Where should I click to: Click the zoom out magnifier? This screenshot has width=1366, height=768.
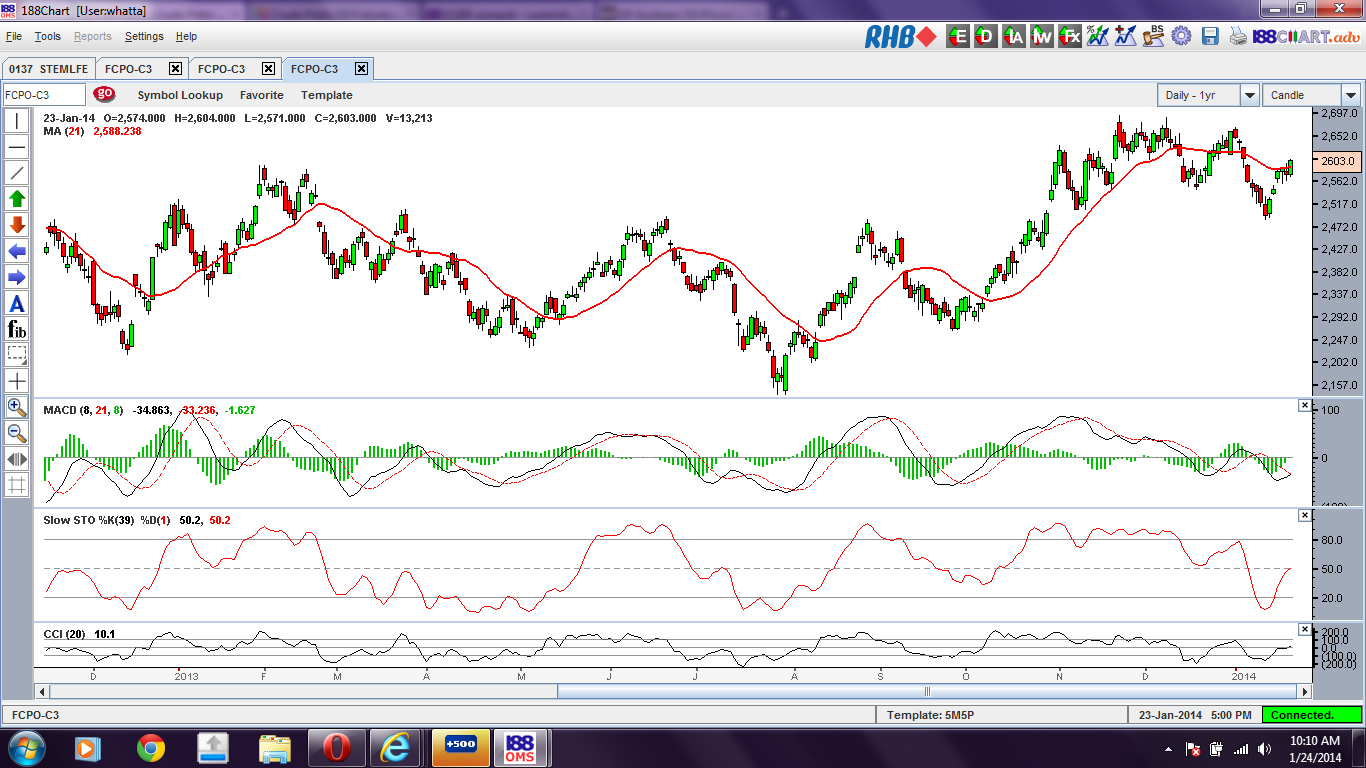pos(17,433)
